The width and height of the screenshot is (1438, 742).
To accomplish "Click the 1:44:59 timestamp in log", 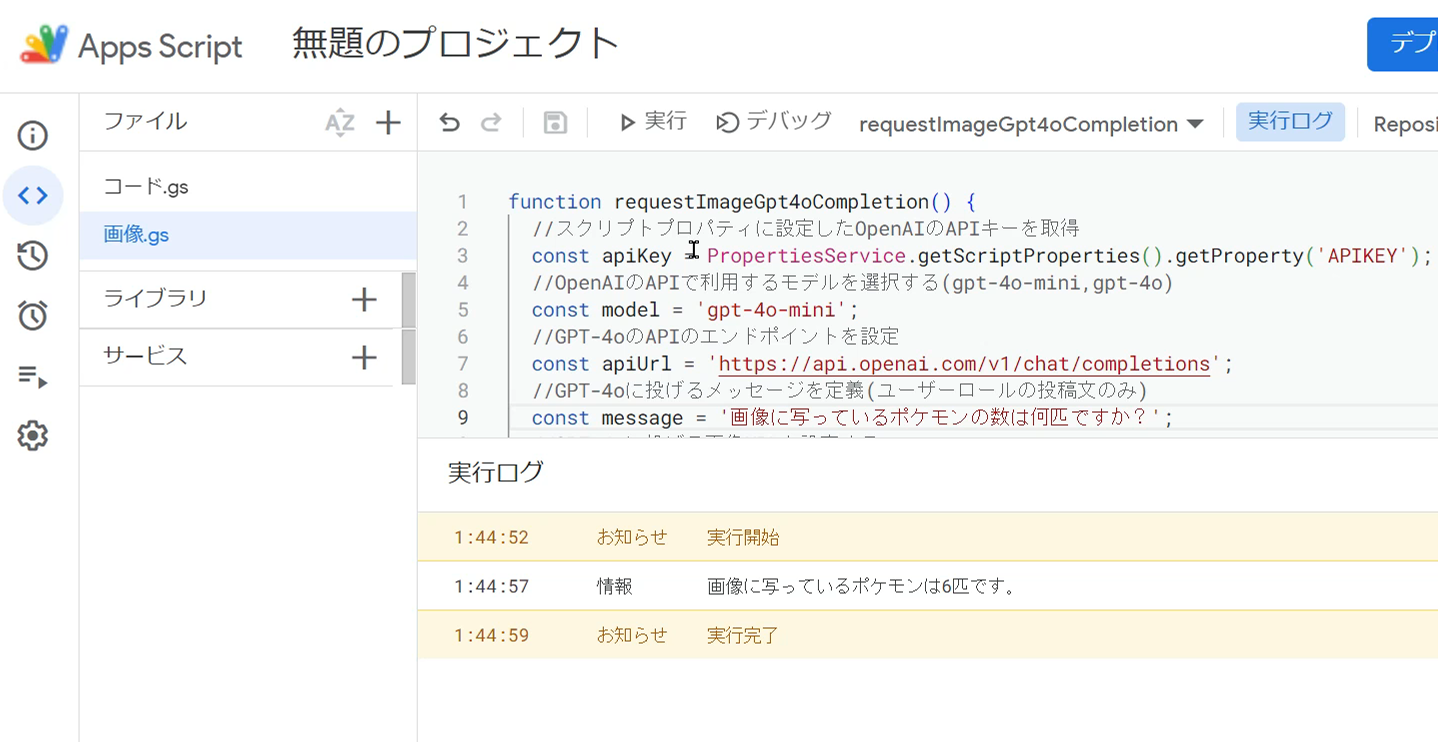I will [x=491, y=636].
